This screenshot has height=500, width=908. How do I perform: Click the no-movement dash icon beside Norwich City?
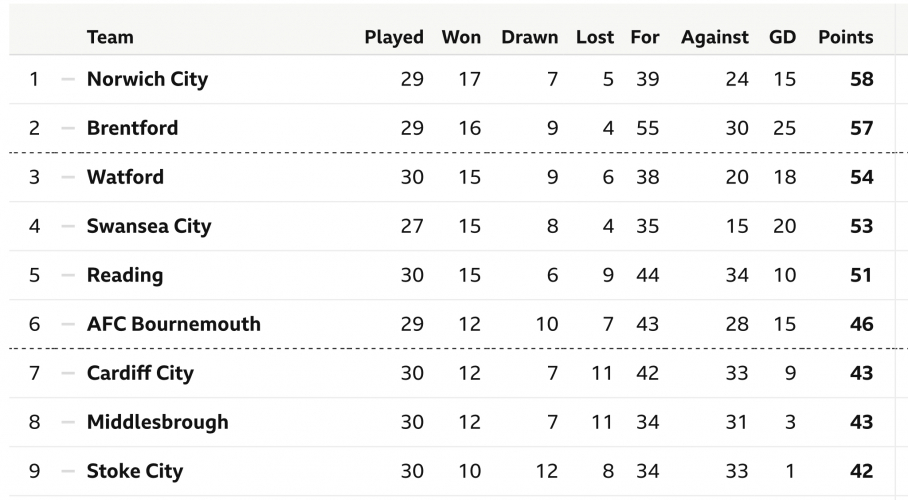68,79
